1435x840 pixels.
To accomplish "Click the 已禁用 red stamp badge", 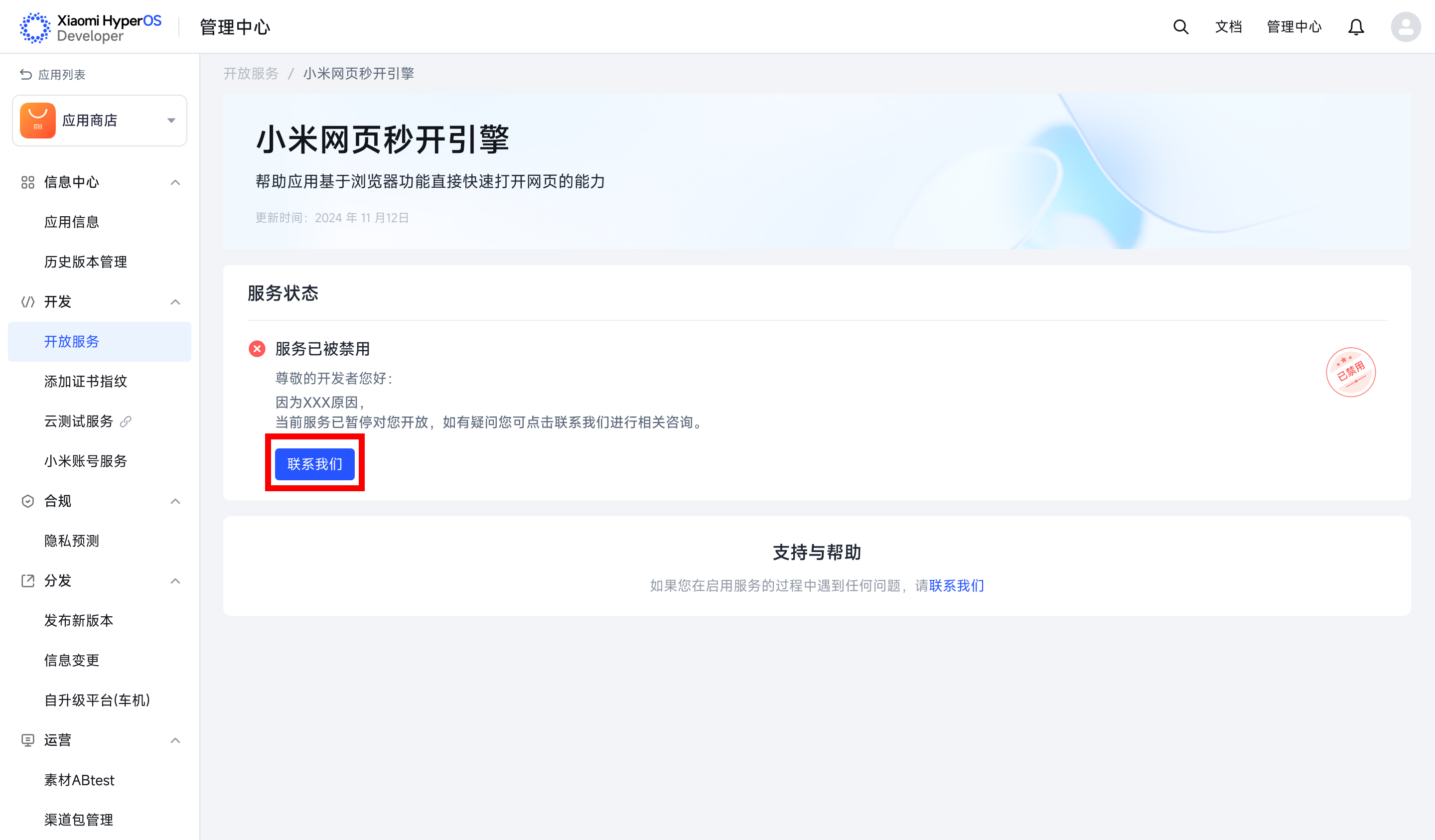I will pos(1351,372).
